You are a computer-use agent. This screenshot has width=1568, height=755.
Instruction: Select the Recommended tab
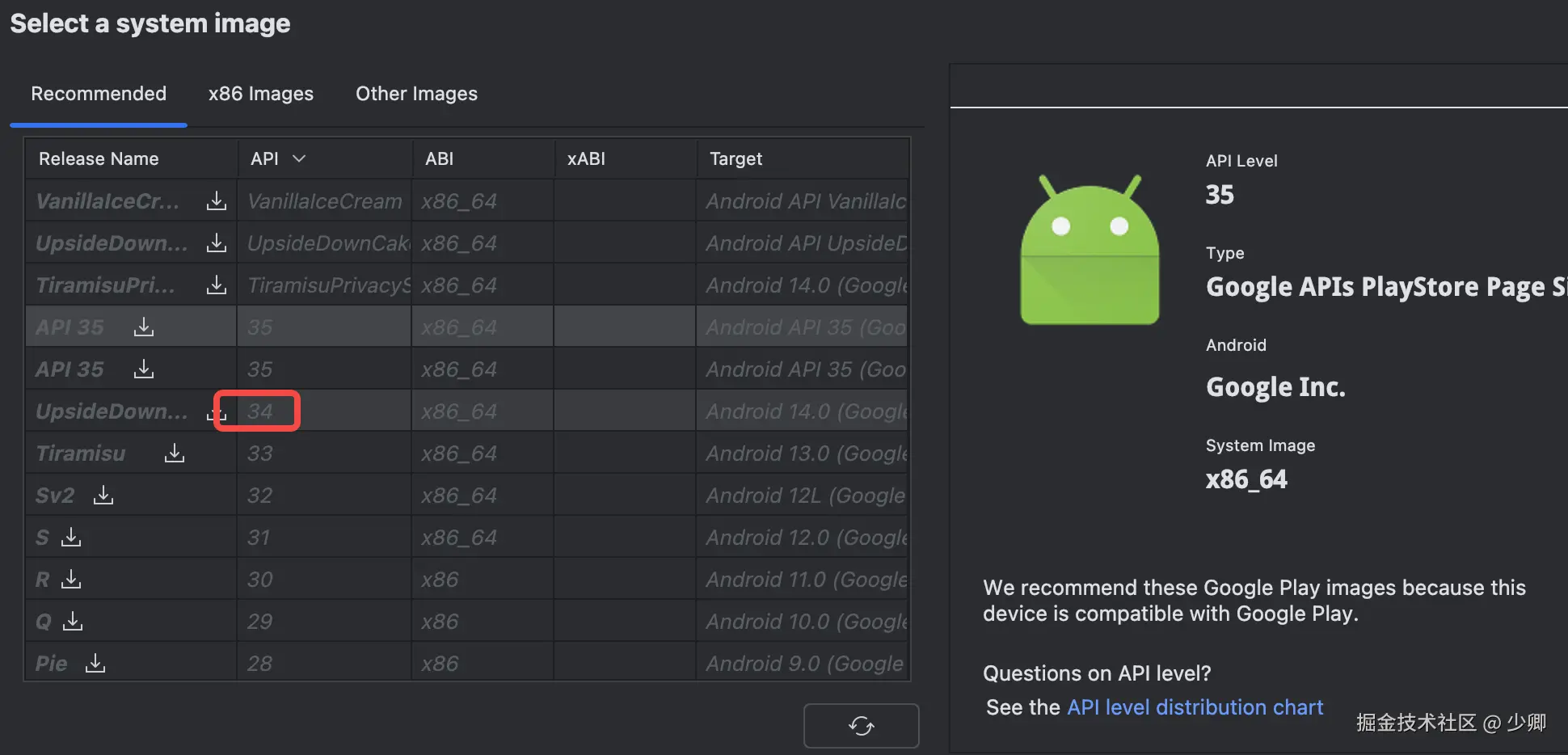(99, 94)
